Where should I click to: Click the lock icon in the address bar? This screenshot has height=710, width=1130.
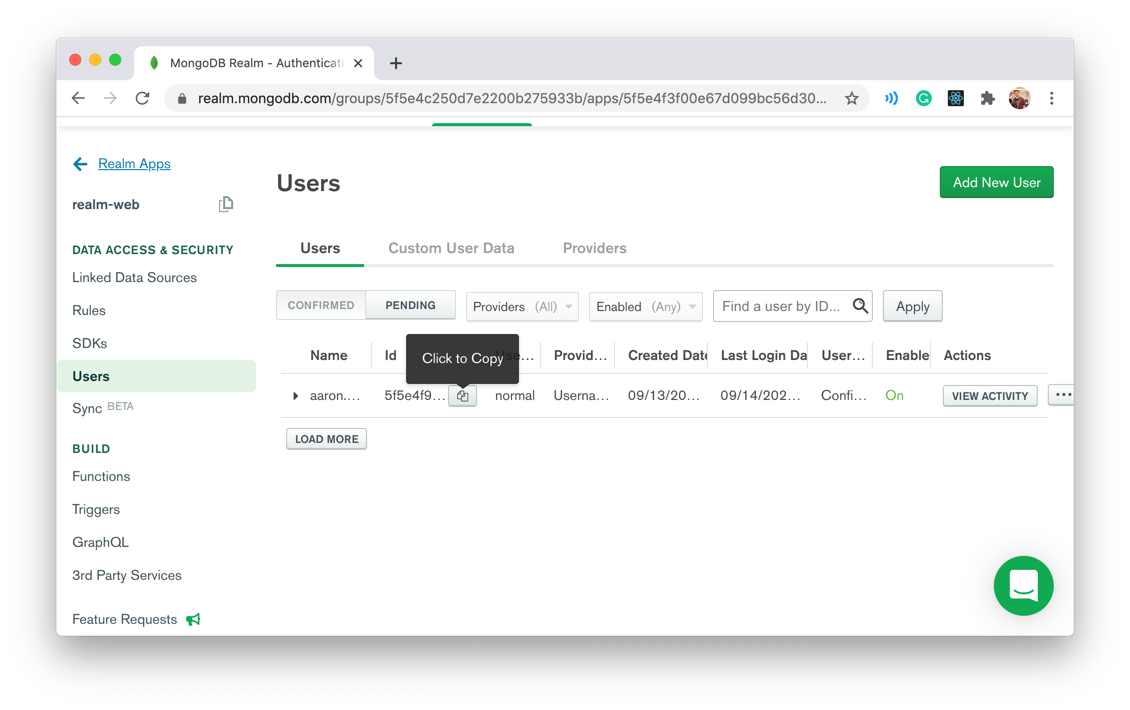point(182,99)
